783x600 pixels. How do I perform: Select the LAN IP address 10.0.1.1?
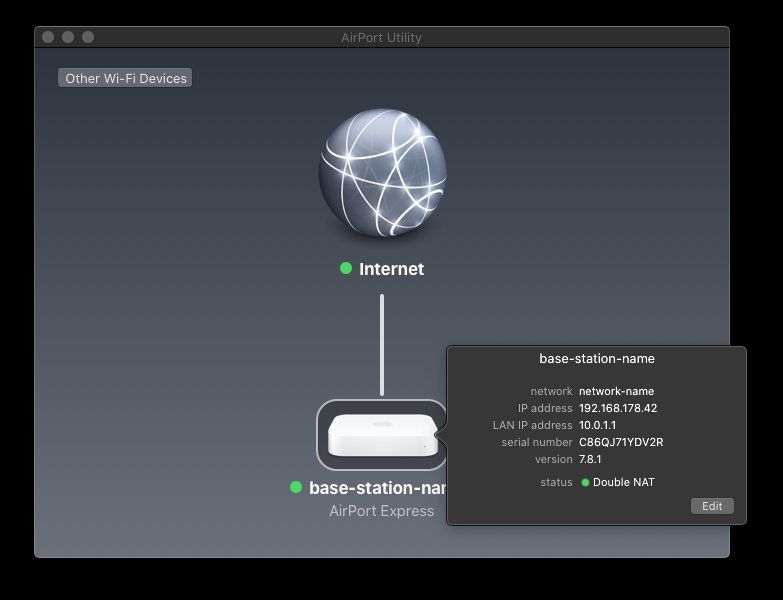(597, 425)
